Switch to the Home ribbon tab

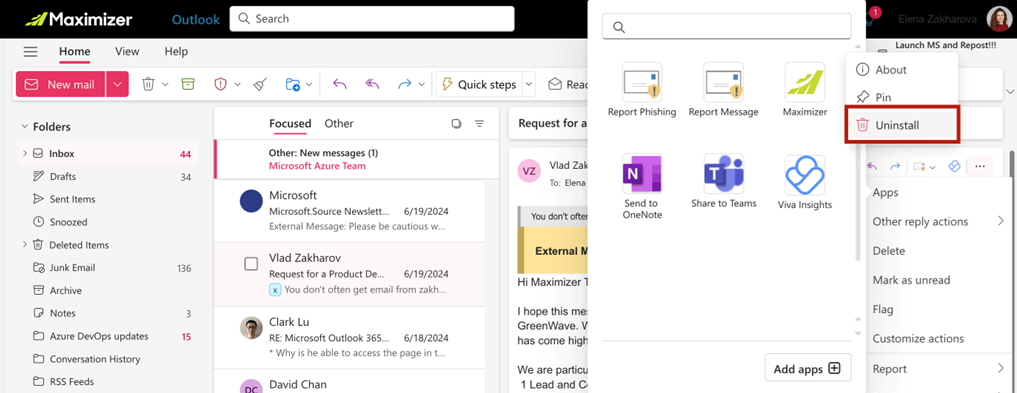coord(75,52)
